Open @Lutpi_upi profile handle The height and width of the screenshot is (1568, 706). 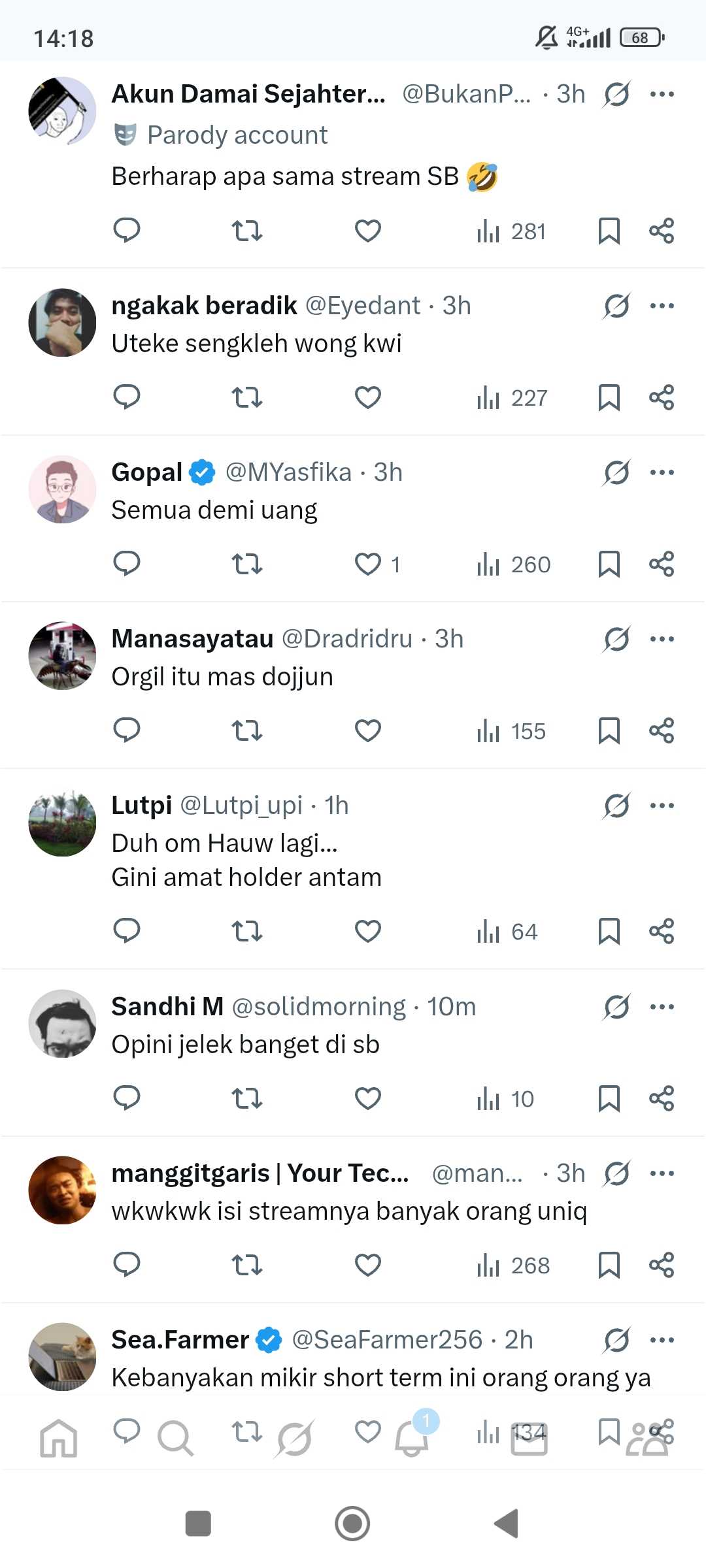point(241,806)
